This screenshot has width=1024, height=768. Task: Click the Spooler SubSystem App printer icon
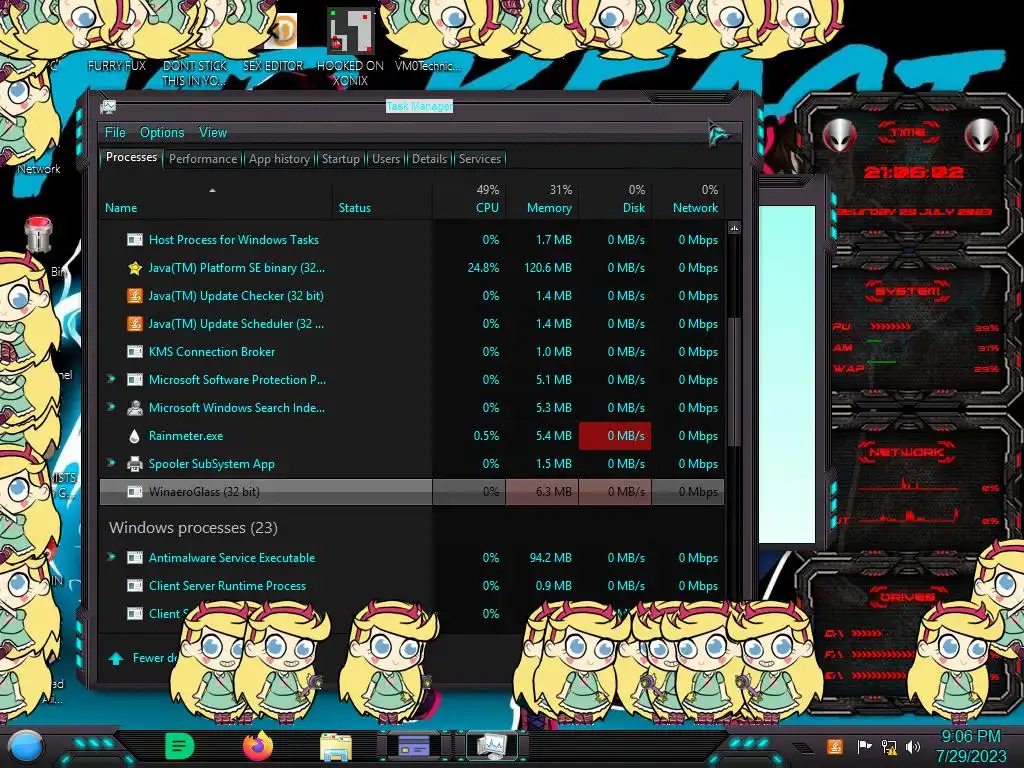135,464
